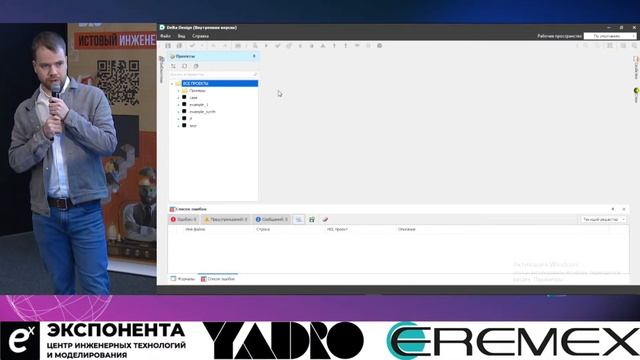Select the example_synth project
The height and width of the screenshot is (360, 640).
pos(202,111)
